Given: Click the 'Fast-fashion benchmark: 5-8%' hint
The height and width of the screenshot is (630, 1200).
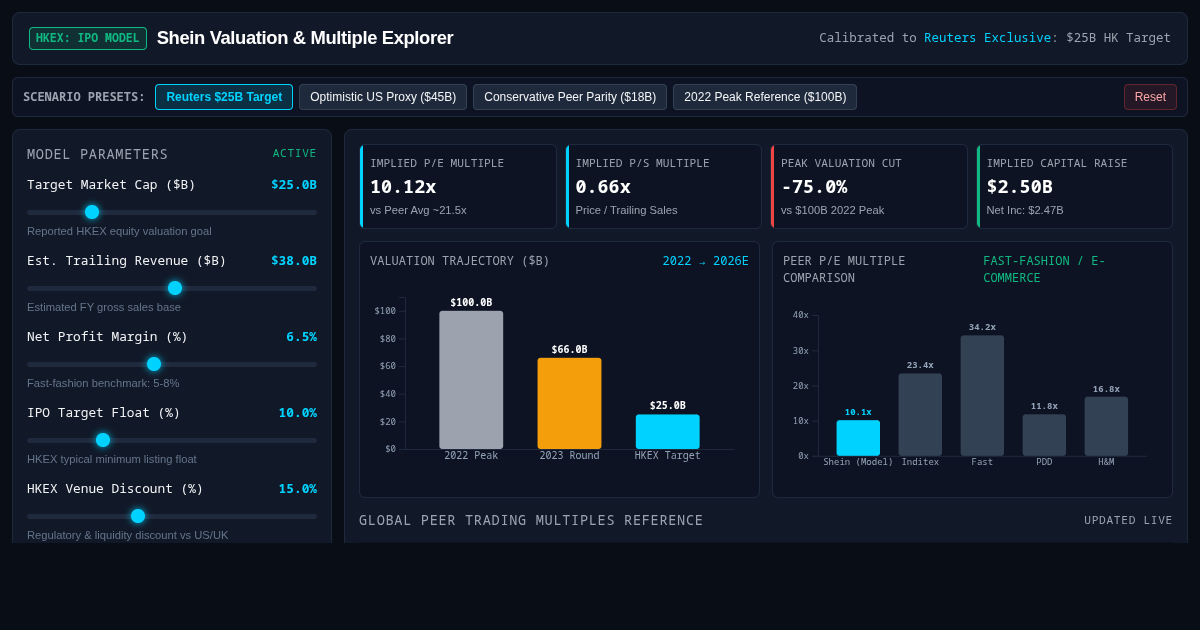Looking at the screenshot, I should (x=103, y=383).
